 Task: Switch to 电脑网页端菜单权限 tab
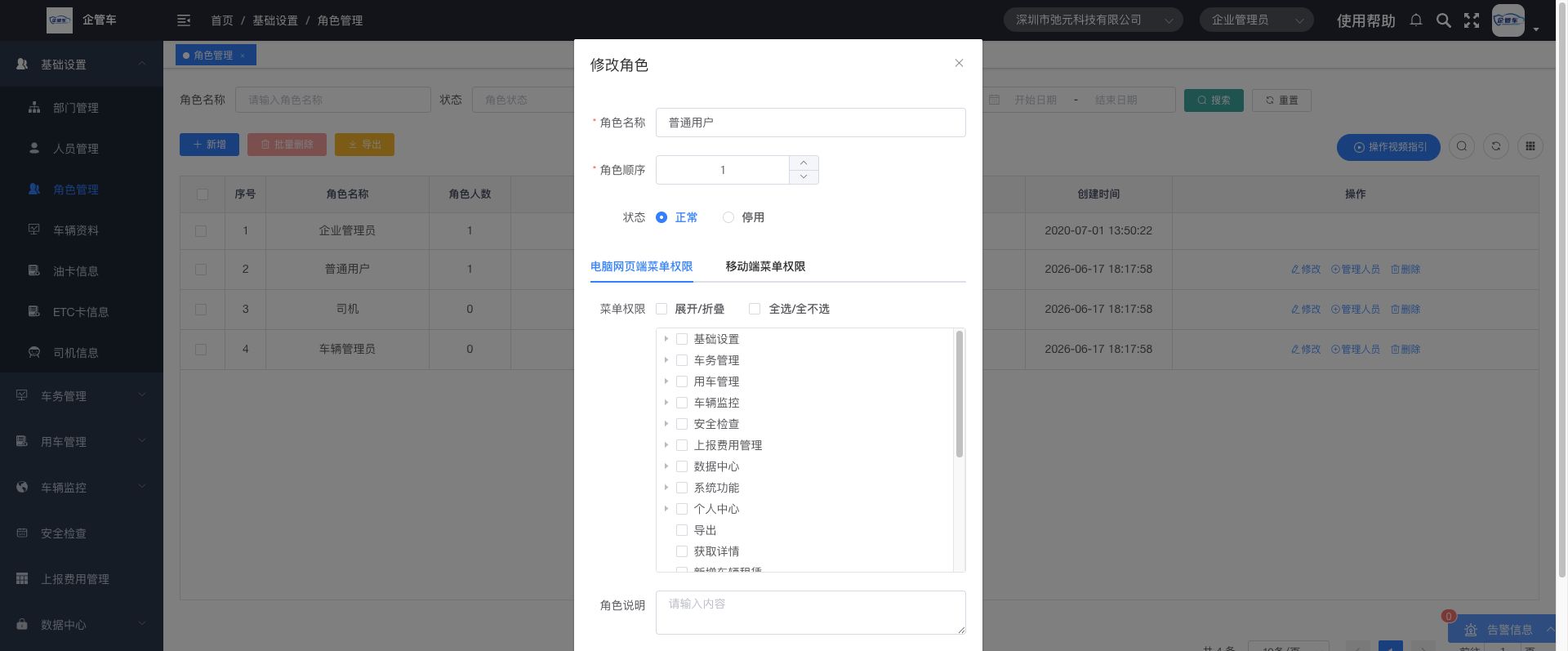pos(641,266)
